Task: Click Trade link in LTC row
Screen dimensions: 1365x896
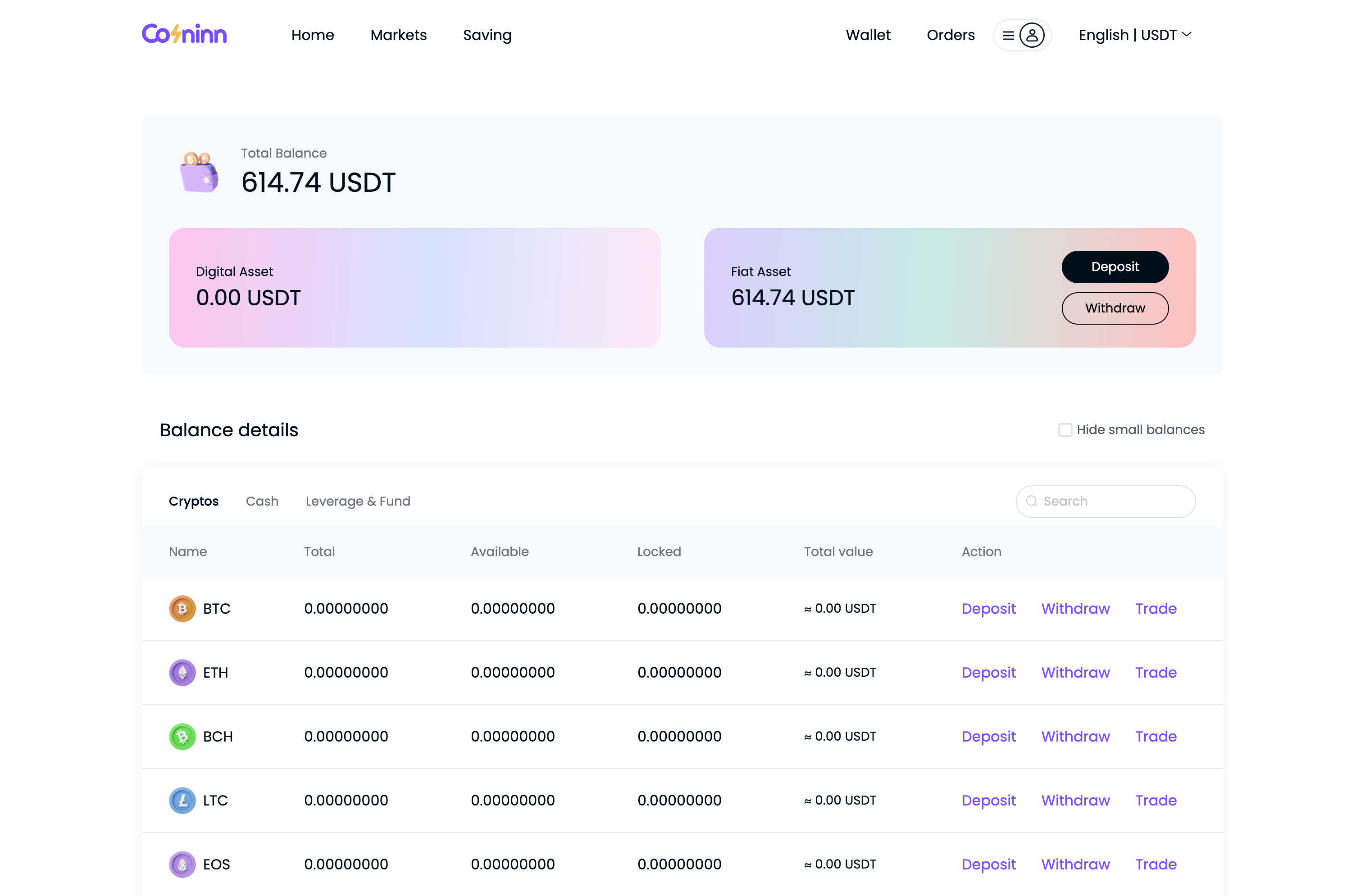Action: pos(1156,800)
